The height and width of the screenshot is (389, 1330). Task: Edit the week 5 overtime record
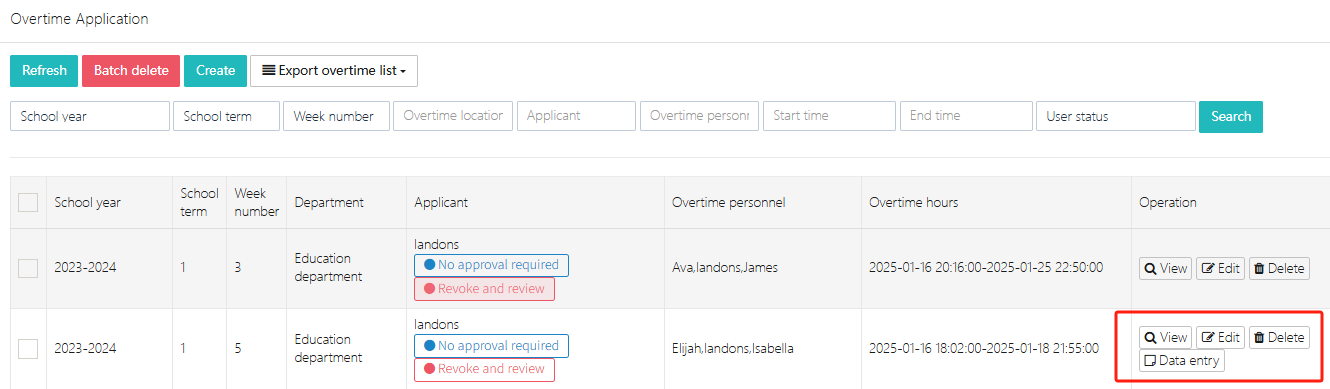[x=1220, y=337]
